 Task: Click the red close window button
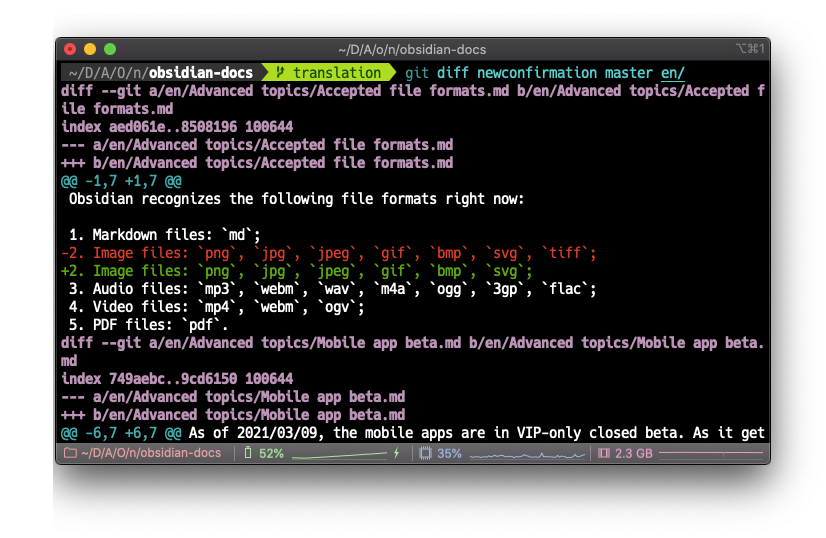[70, 49]
